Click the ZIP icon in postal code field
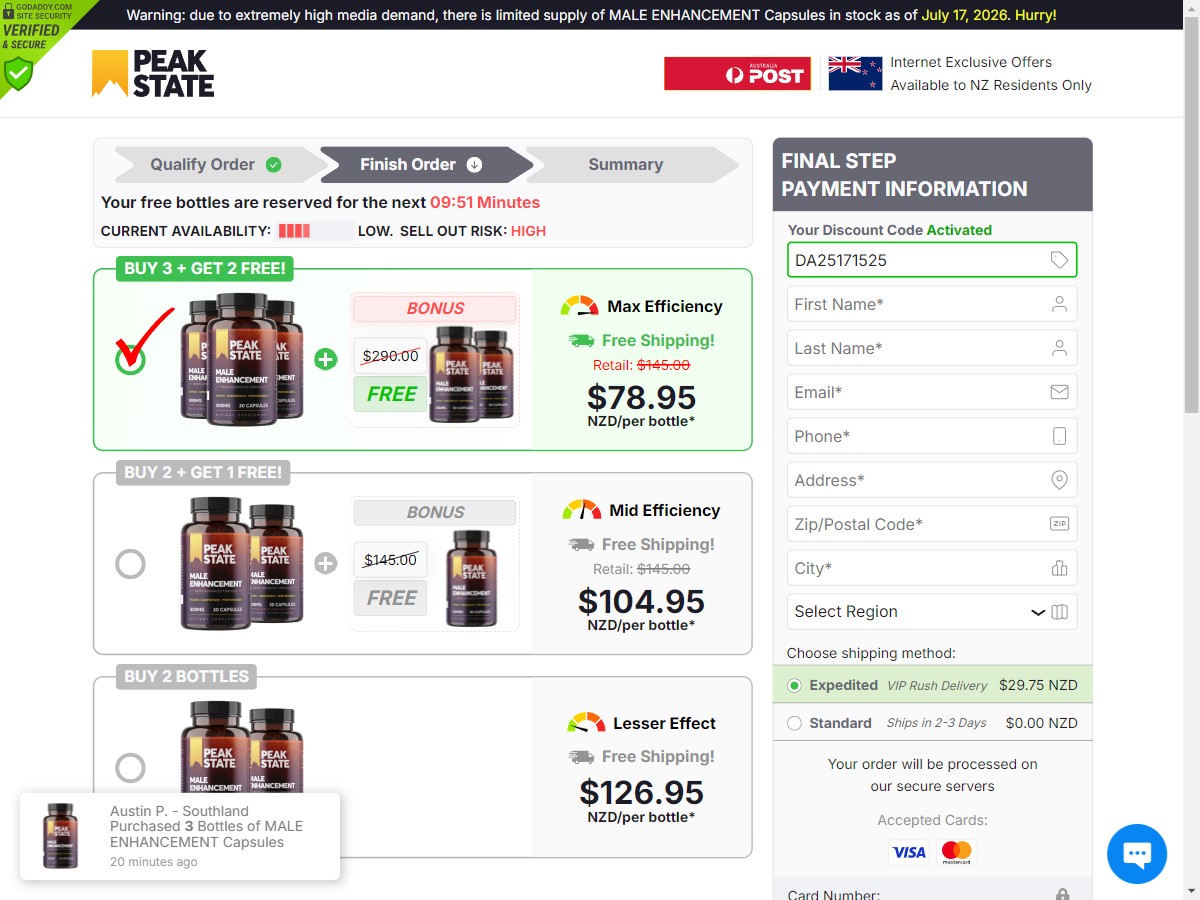 point(1059,524)
